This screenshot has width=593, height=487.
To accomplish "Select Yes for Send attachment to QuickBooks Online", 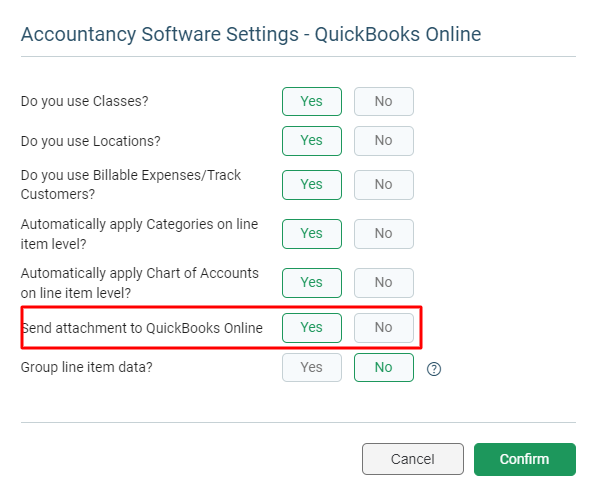I will point(312,328).
